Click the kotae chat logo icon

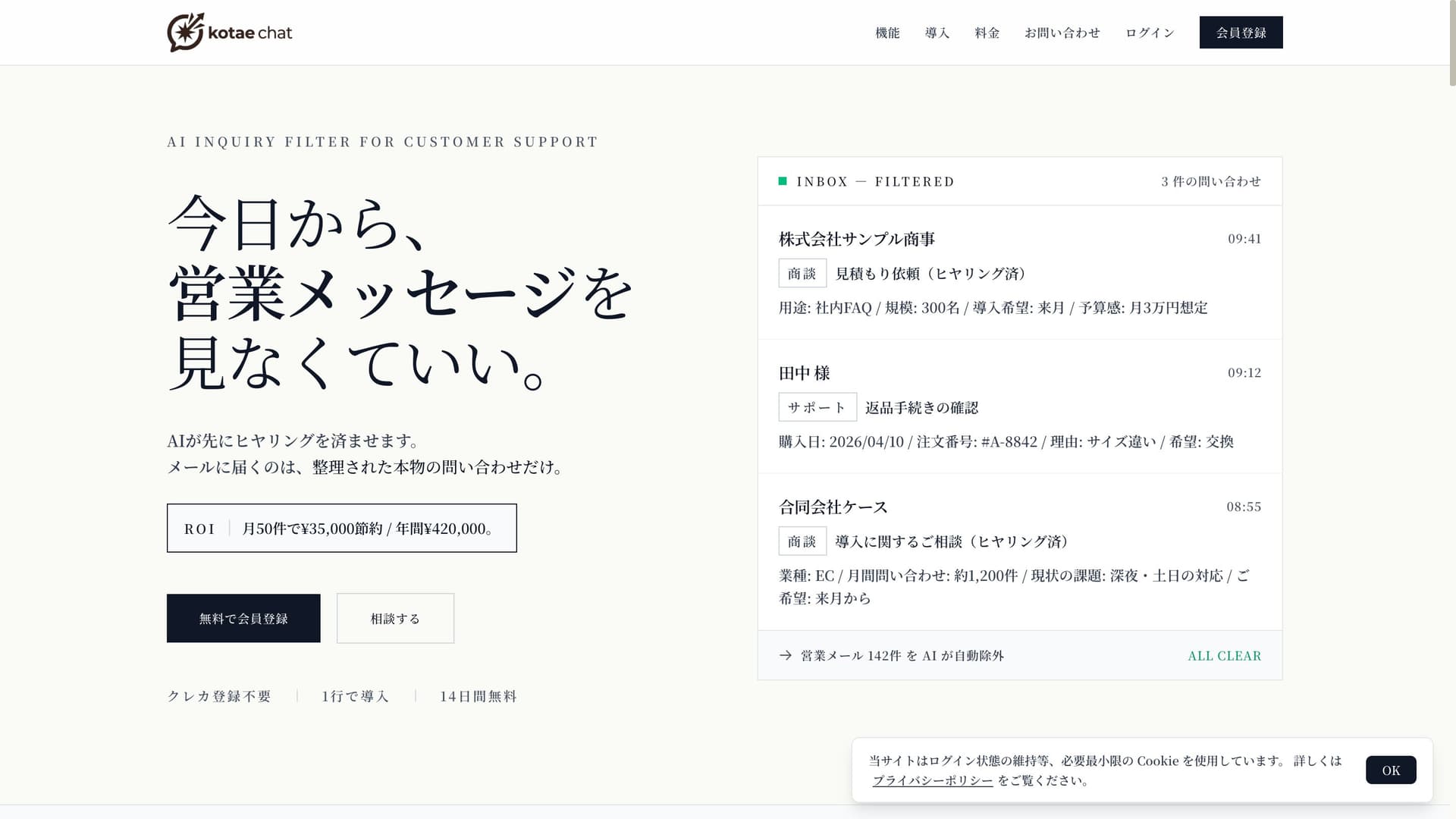pyautogui.click(x=184, y=32)
